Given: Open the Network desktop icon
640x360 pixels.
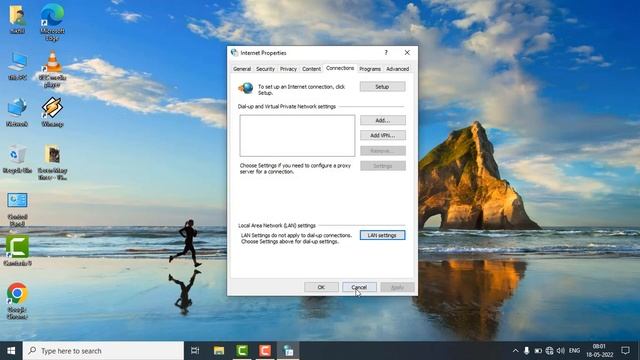Looking at the screenshot, I should click(x=17, y=112).
